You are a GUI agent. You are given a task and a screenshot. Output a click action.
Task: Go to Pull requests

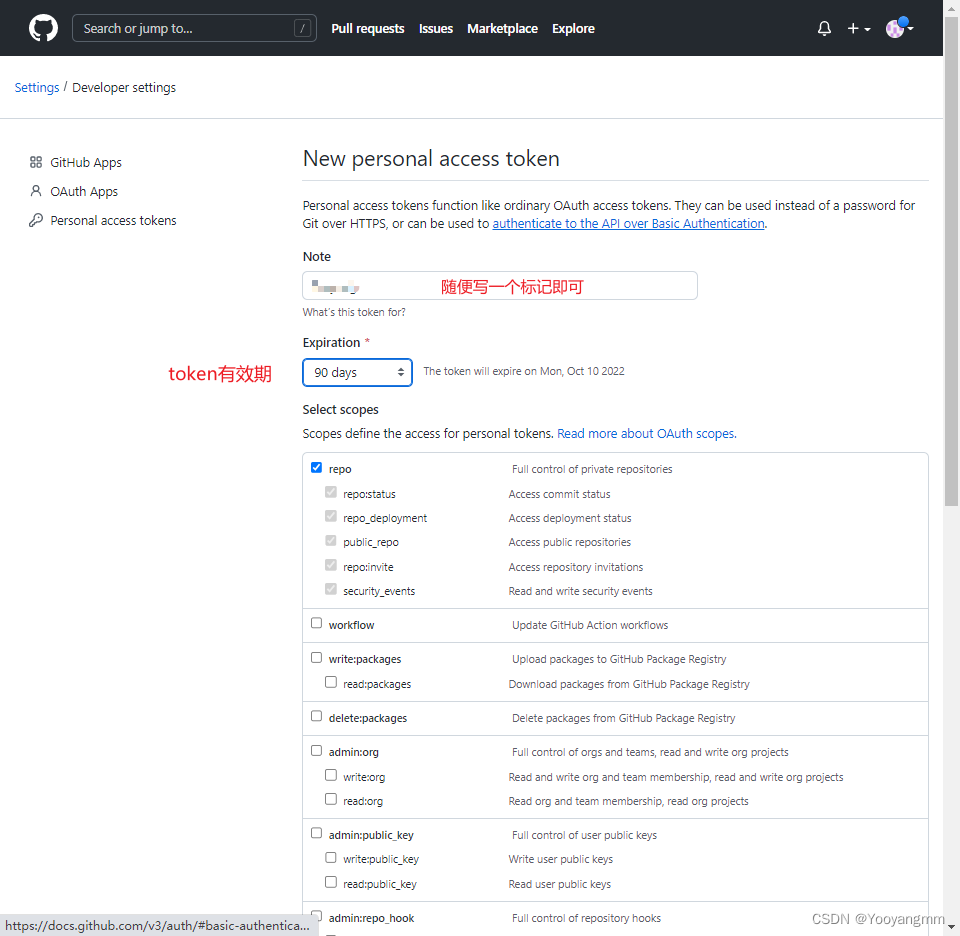pyautogui.click(x=367, y=28)
